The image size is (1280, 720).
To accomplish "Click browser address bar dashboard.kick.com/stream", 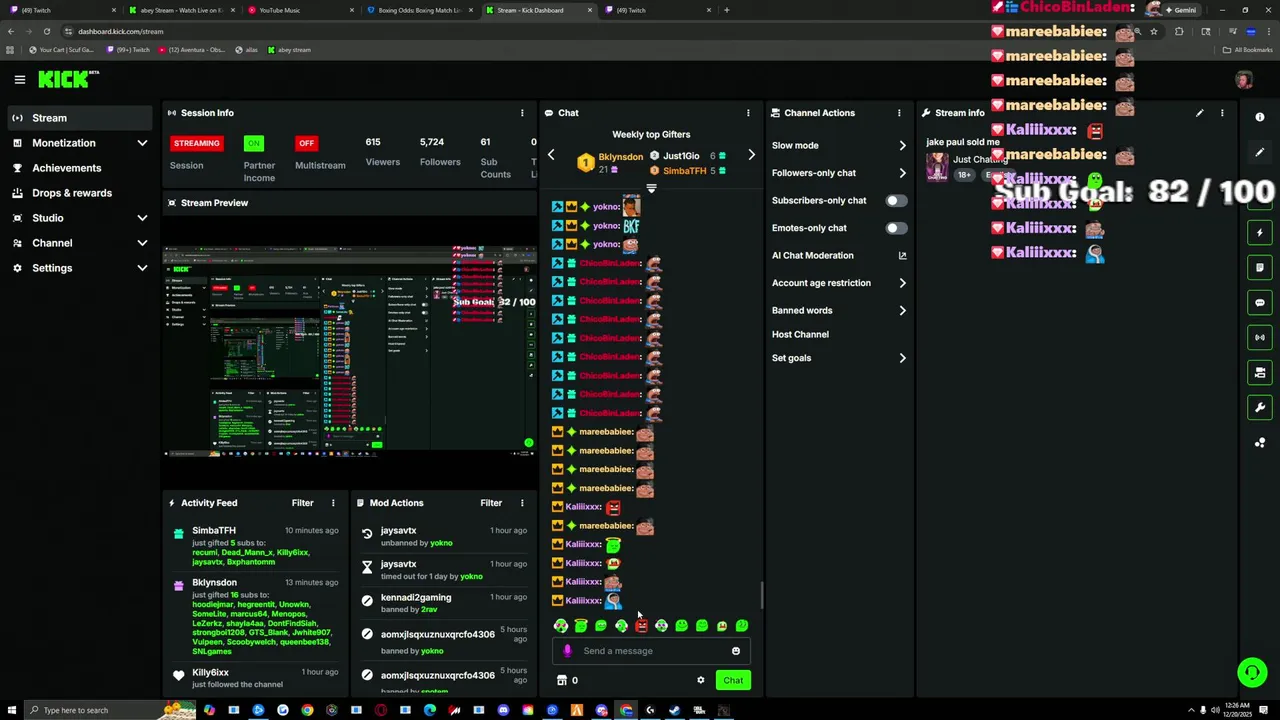I will tap(121, 31).
